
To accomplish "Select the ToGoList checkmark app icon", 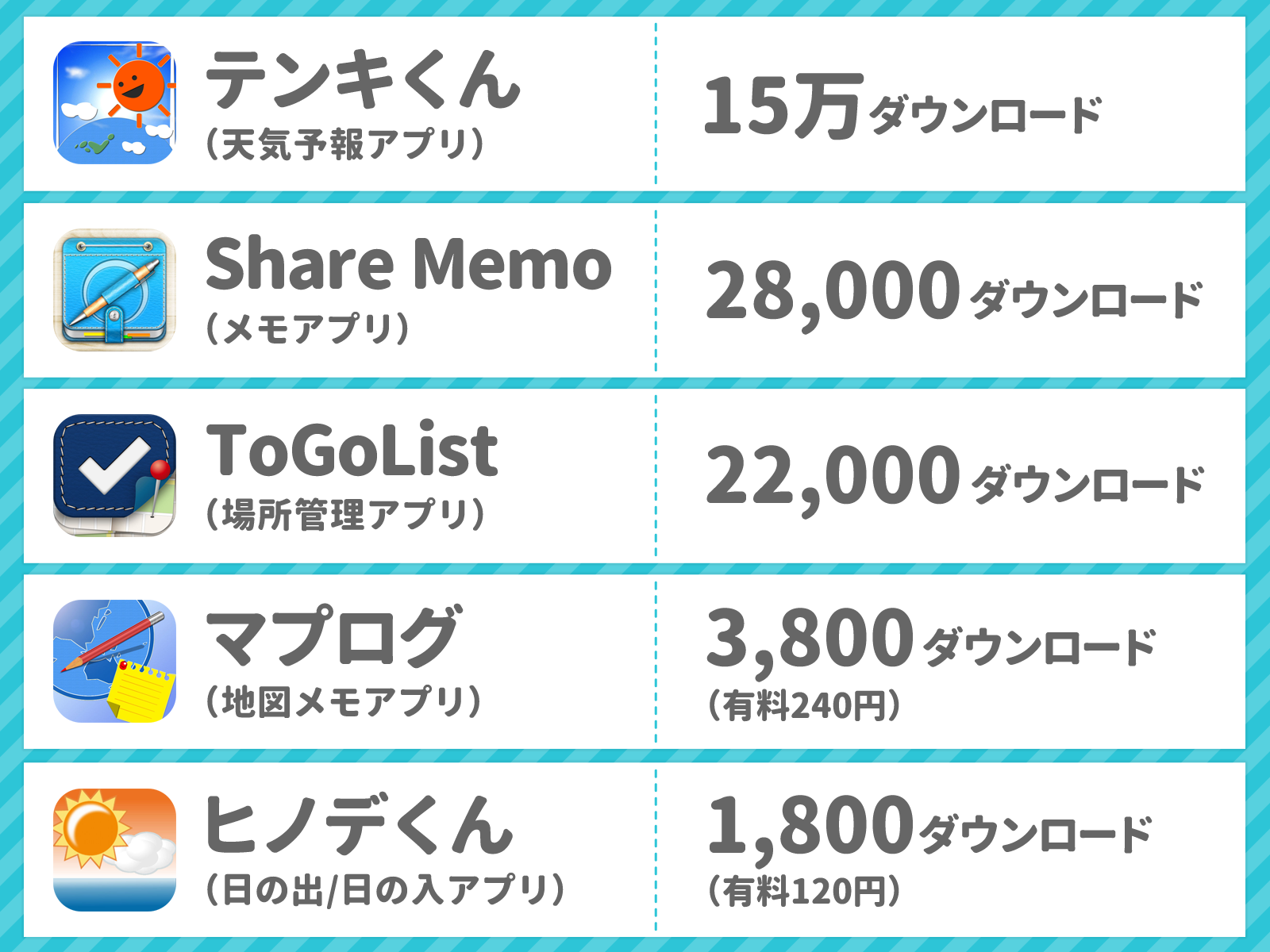I will coord(114,475).
